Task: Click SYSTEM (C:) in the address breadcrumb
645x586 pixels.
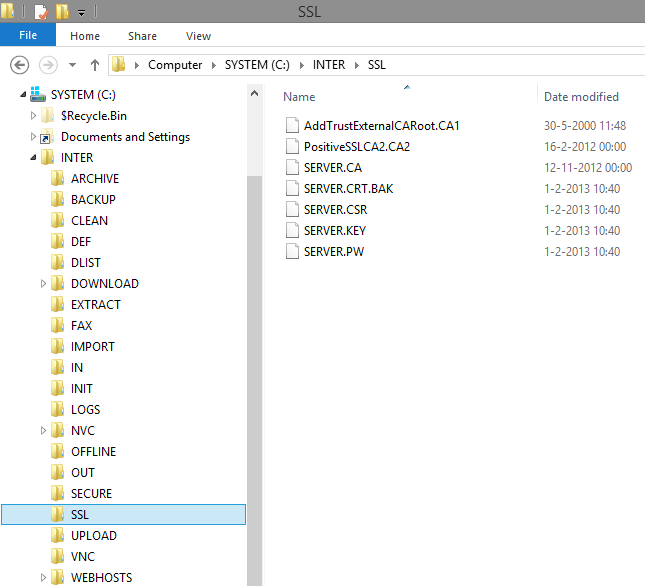Action: pos(257,65)
